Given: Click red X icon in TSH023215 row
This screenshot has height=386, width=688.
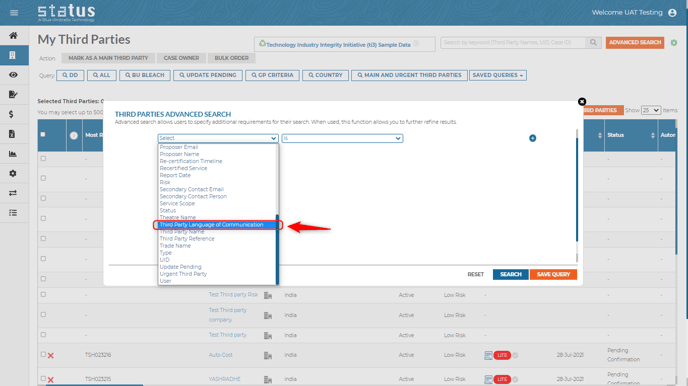Looking at the screenshot, I should 51,380.
